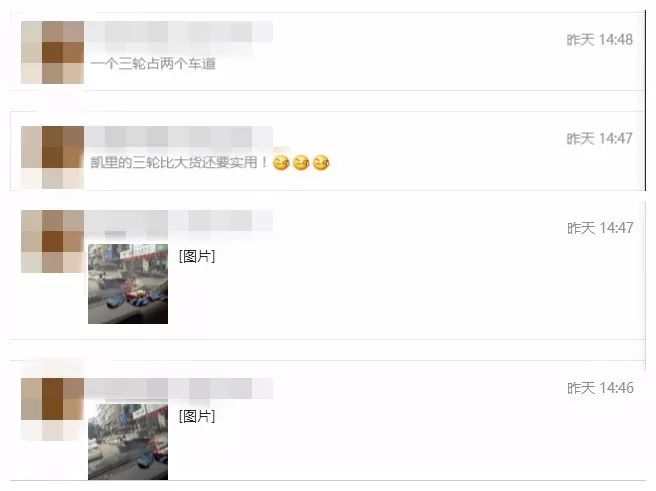Select the message 凯里的三轮比大货还要实用
The image size is (656, 491).
click(x=179, y=162)
